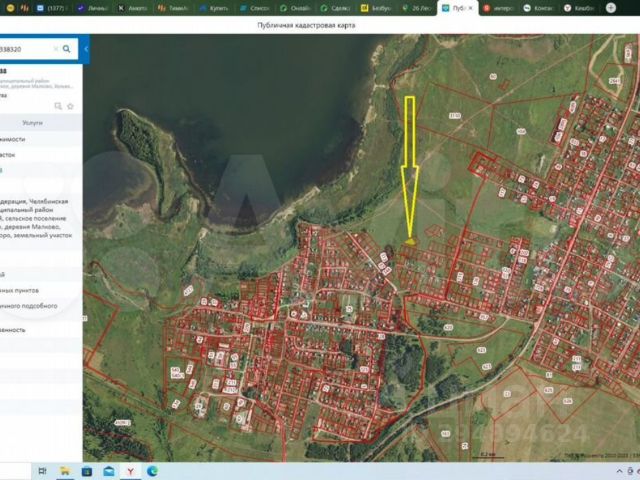Collapse the left info panel with arrow
Viewport: 640px width, 480px height.
(x=86, y=48)
